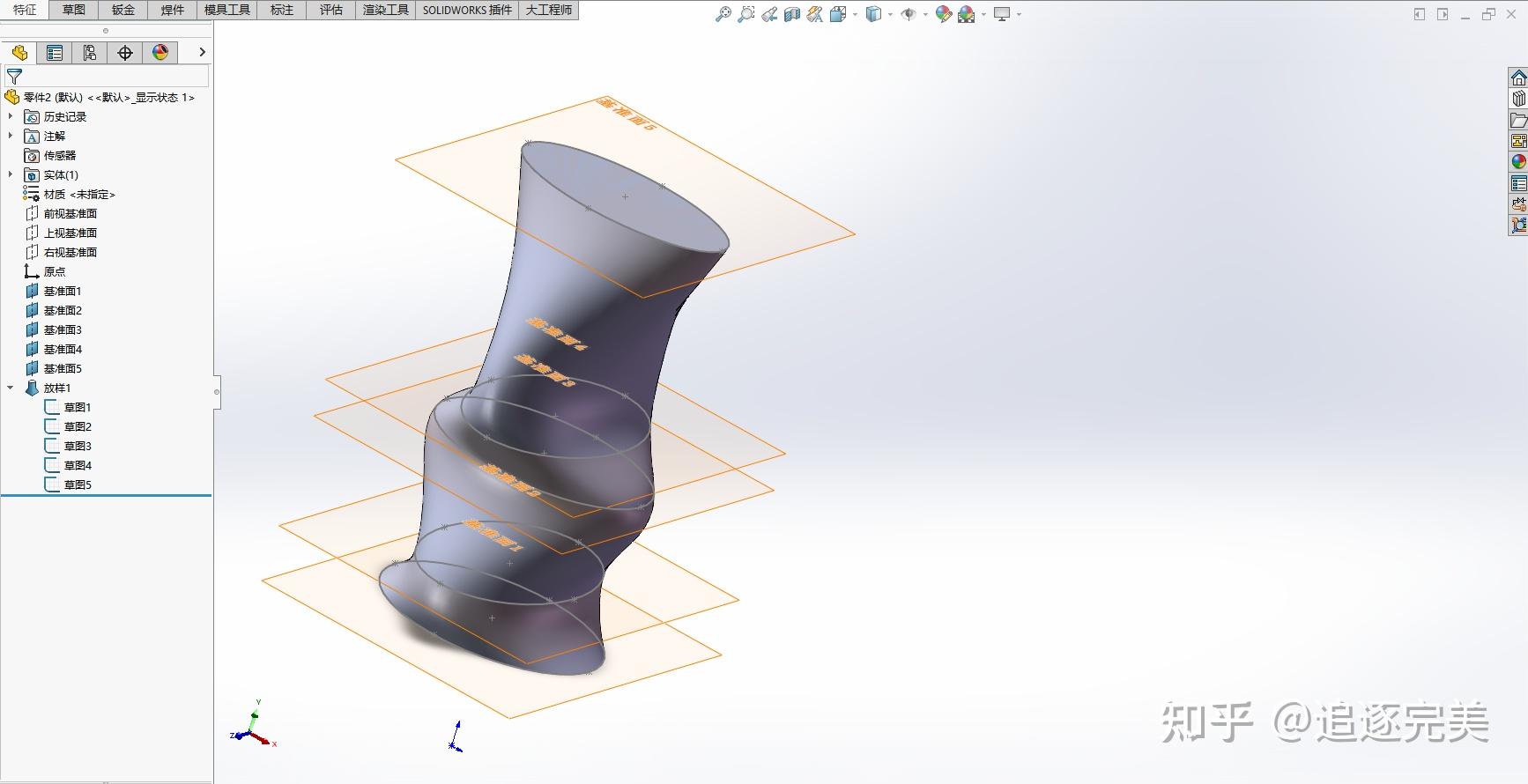This screenshot has height=784, width=1528.
Task: Click the Apply Scene icon
Action: click(x=967, y=14)
